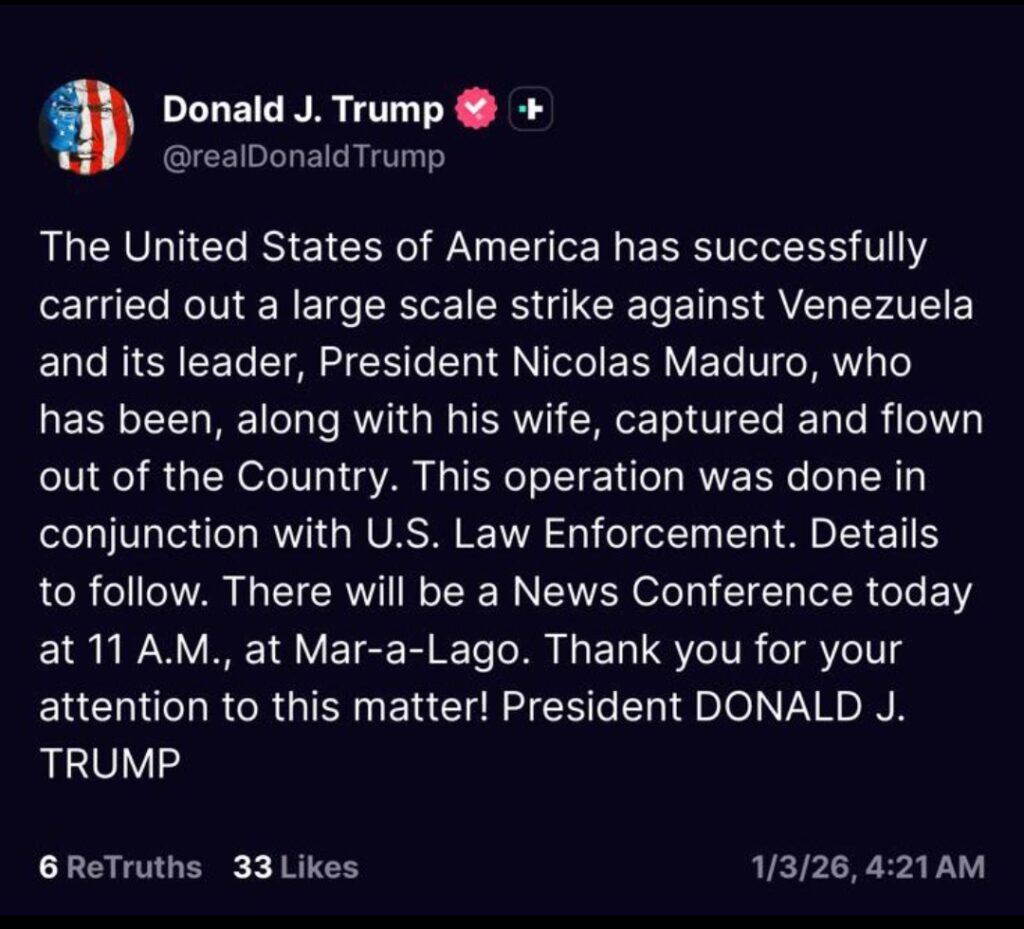This screenshot has height=929, width=1024.
Task: Open the Donald J. Trump display name
Action: pos(303,110)
